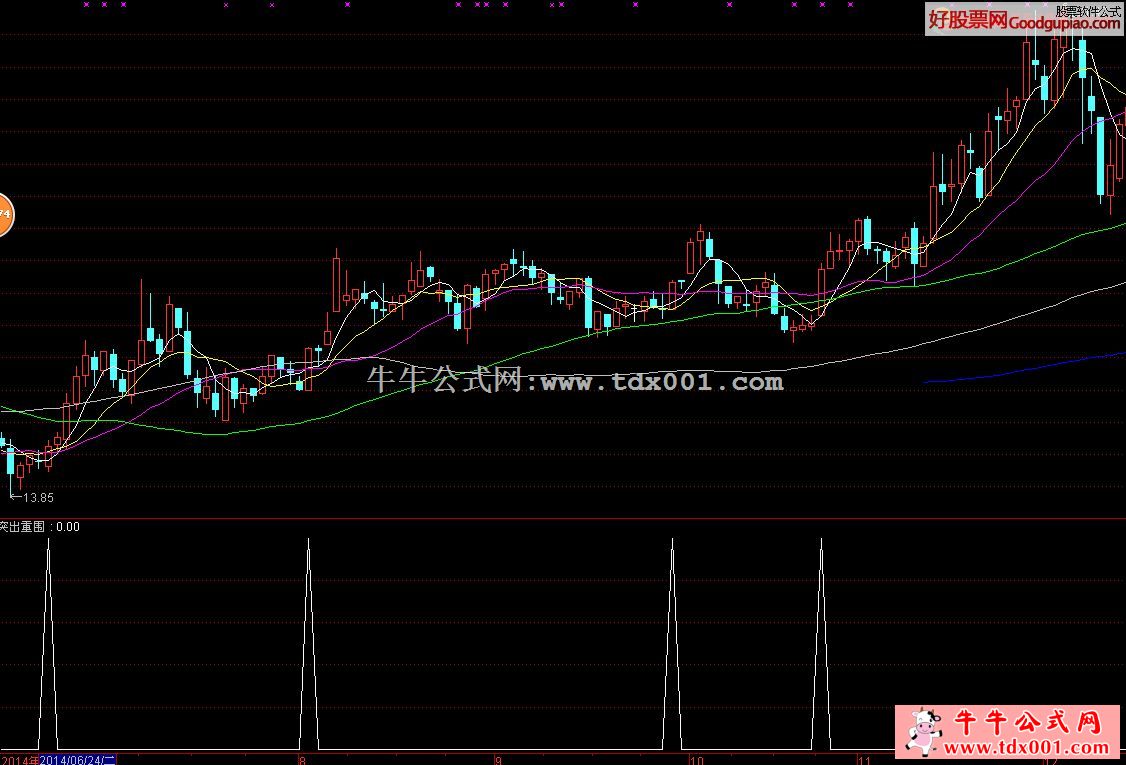The image size is (1126, 765).
Task: Click the third signal spike before month 10
Action: pyautogui.click(x=672, y=542)
